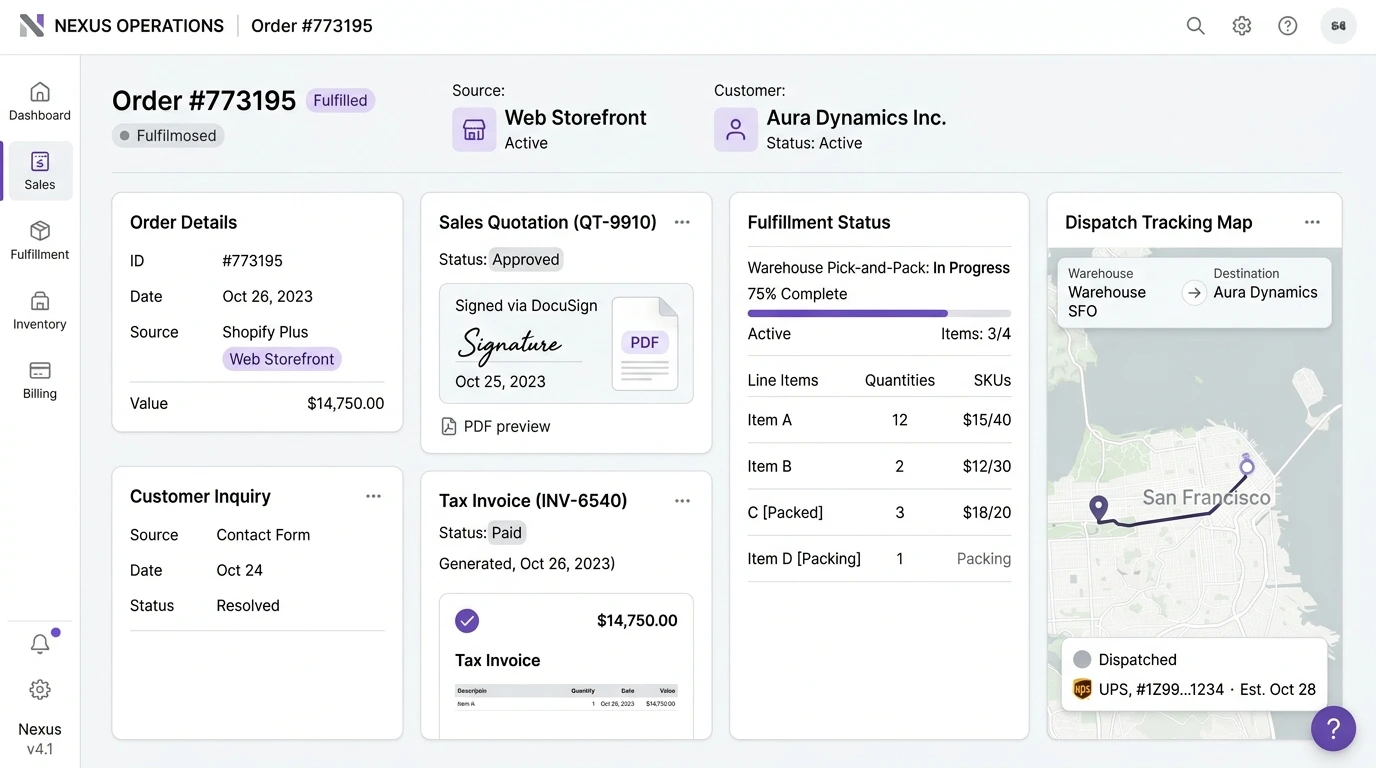Click the PDF preview file icon

[449, 426]
